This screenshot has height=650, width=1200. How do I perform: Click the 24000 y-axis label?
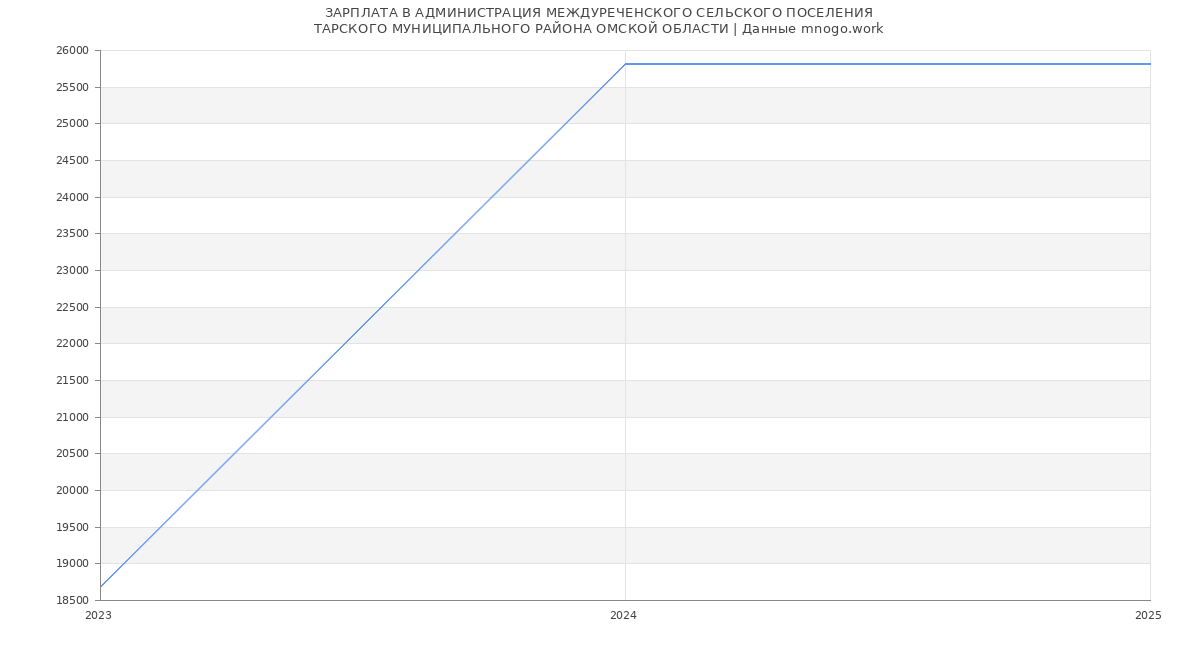pyautogui.click(x=72, y=198)
